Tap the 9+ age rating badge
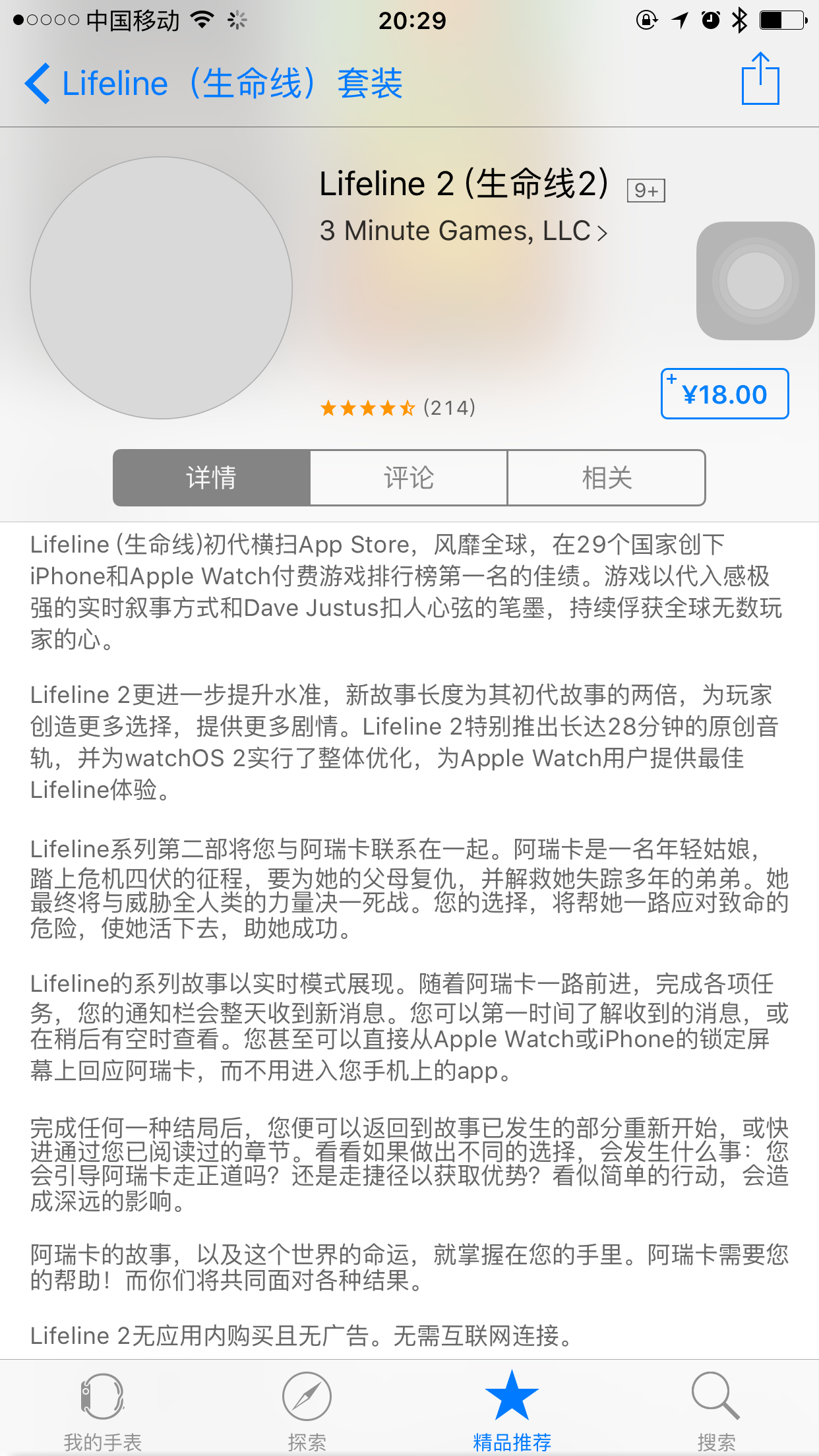819x1456 pixels. point(646,191)
